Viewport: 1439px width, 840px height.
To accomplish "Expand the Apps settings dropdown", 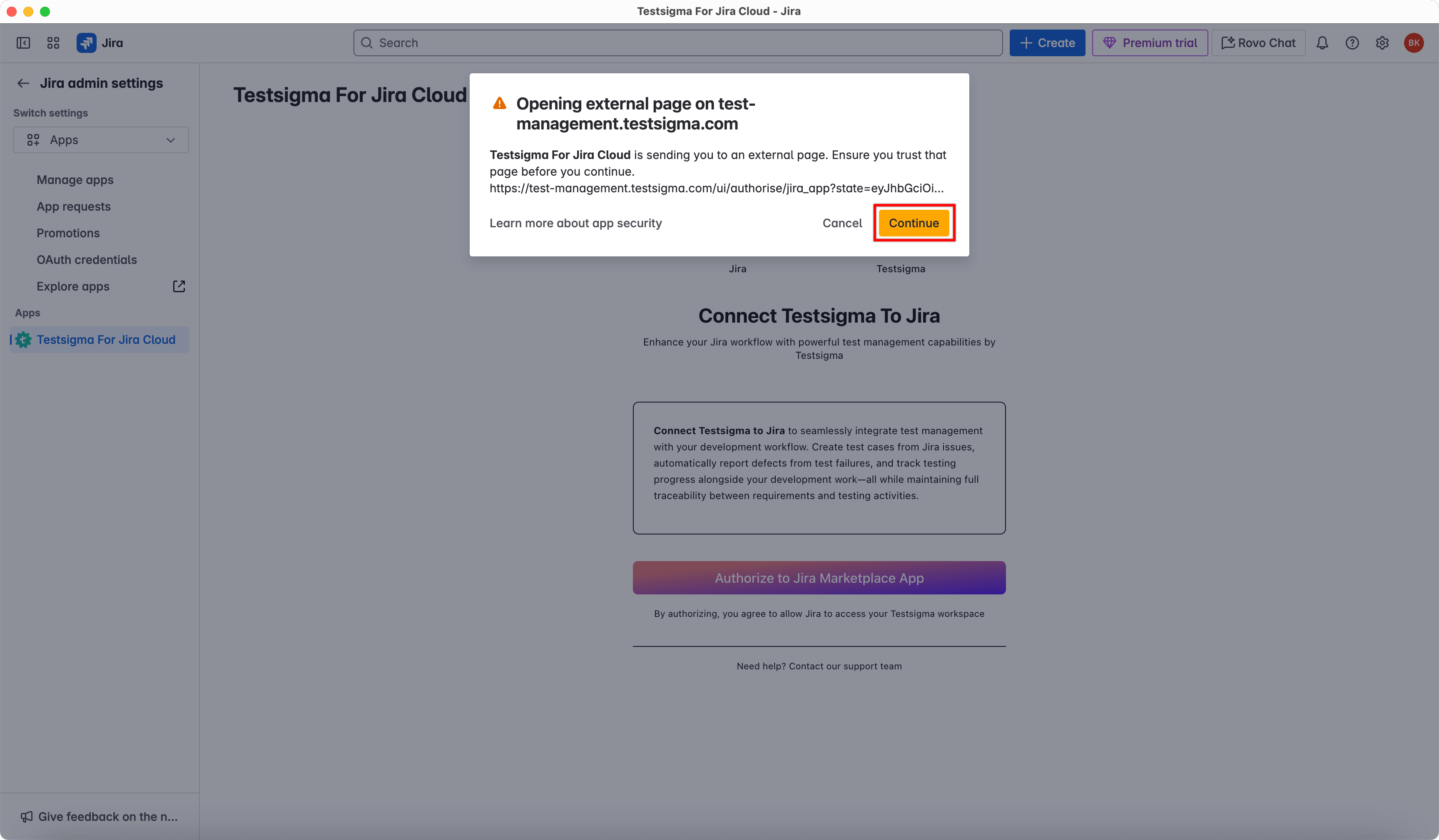I will tap(101, 140).
